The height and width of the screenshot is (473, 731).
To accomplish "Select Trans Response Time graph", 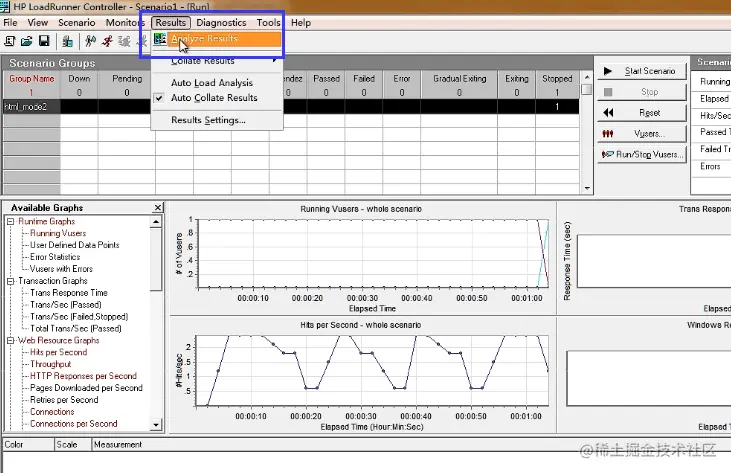I will coord(69,293).
